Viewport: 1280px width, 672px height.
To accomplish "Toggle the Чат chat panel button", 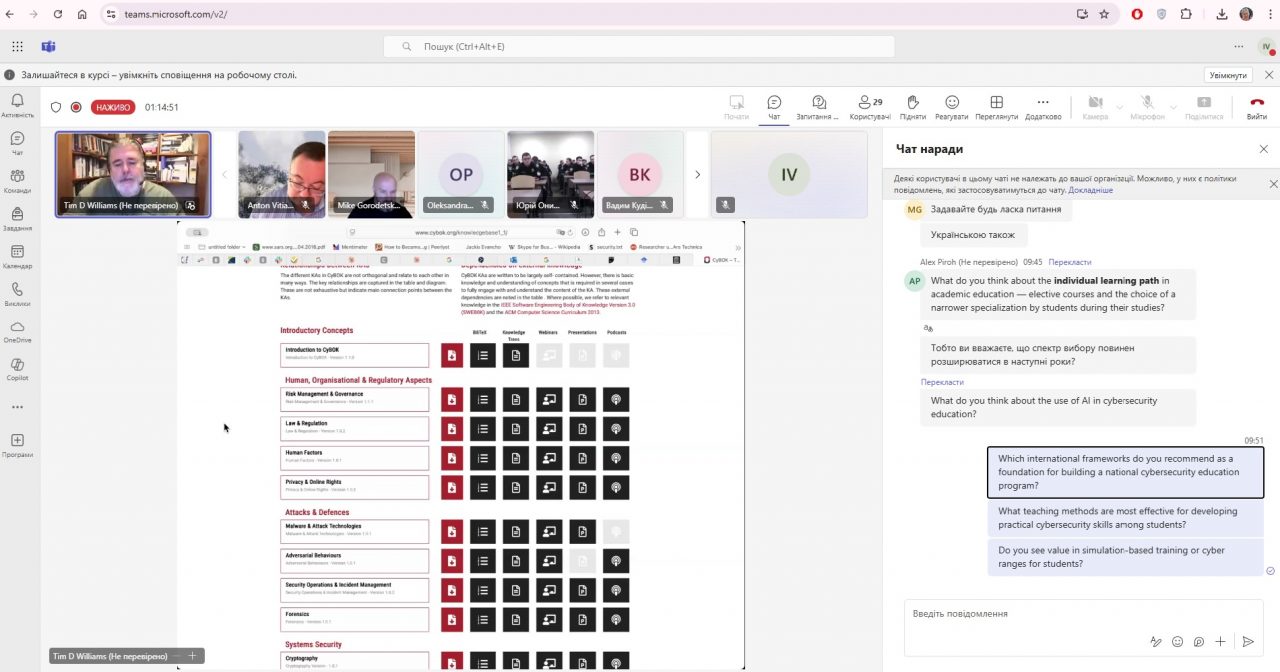I will (x=774, y=107).
